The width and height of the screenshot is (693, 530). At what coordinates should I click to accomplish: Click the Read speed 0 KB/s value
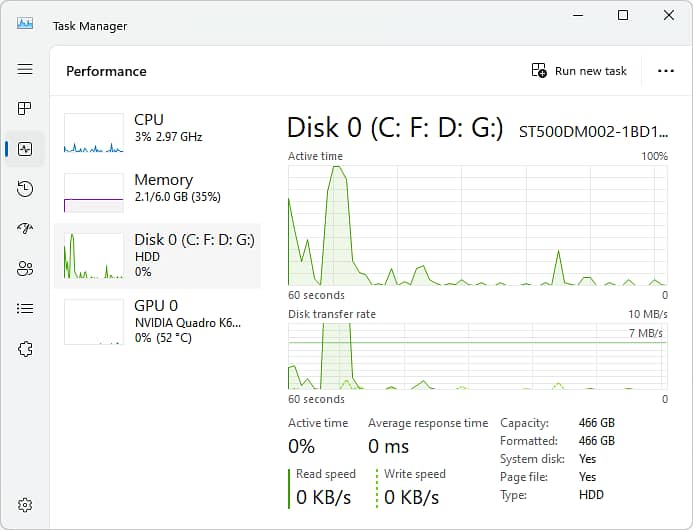tap(324, 497)
